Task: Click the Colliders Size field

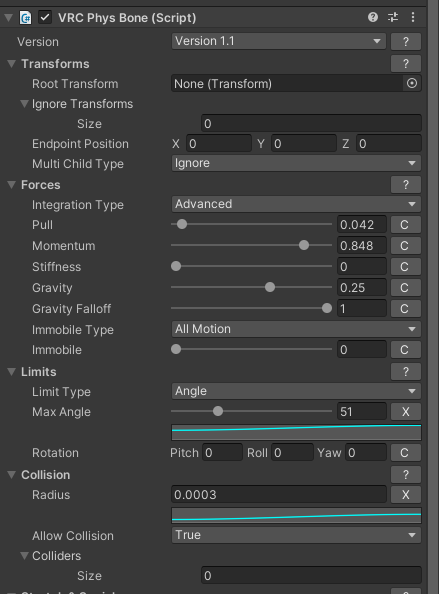Action: [311, 575]
